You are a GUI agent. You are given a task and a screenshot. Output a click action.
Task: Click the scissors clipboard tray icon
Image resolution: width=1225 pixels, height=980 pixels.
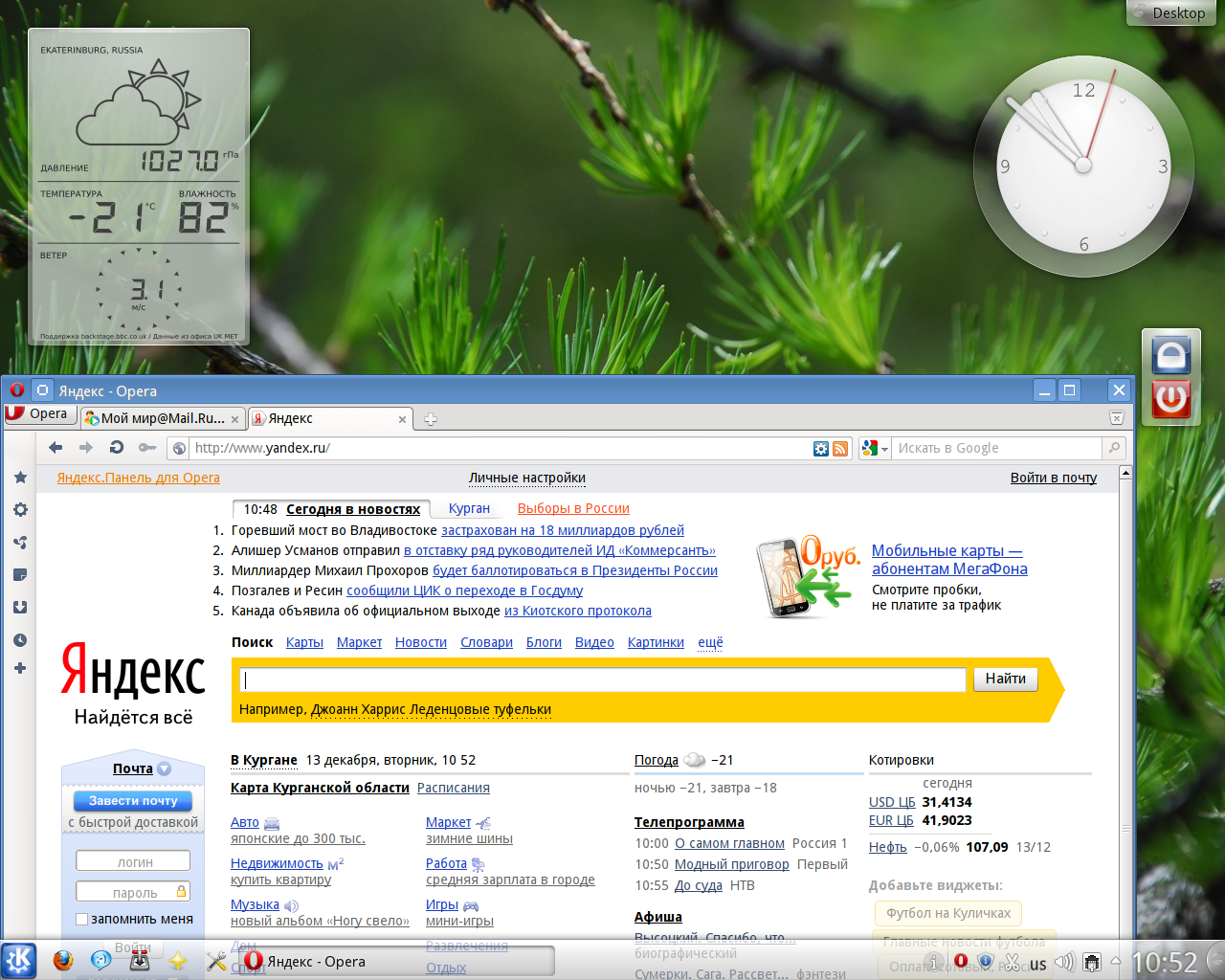1012,962
